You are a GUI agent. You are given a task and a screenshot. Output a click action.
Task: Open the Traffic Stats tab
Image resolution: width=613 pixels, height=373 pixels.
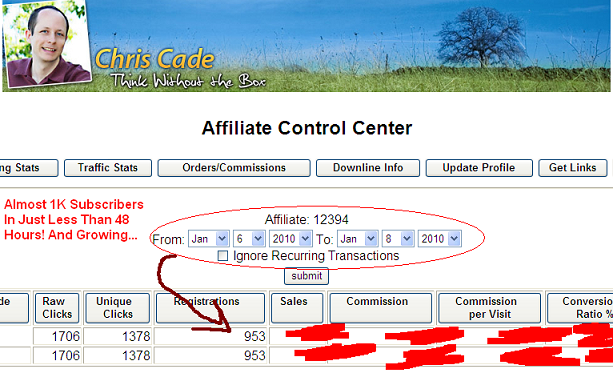pos(108,168)
